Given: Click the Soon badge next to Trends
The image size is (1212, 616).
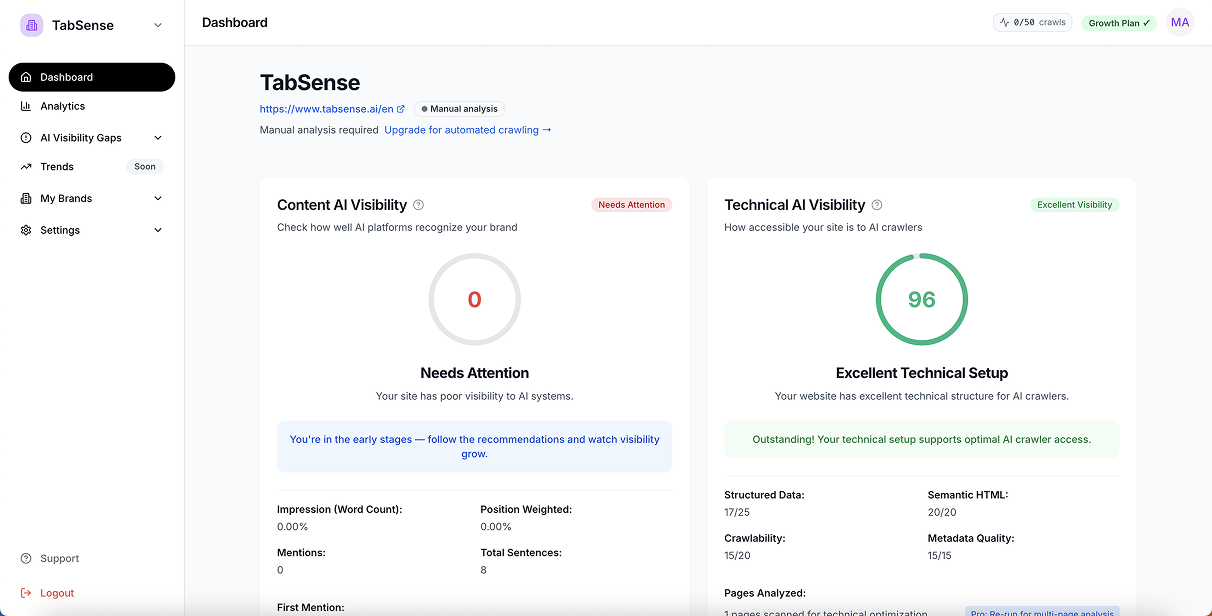Looking at the screenshot, I should pyautogui.click(x=145, y=167).
